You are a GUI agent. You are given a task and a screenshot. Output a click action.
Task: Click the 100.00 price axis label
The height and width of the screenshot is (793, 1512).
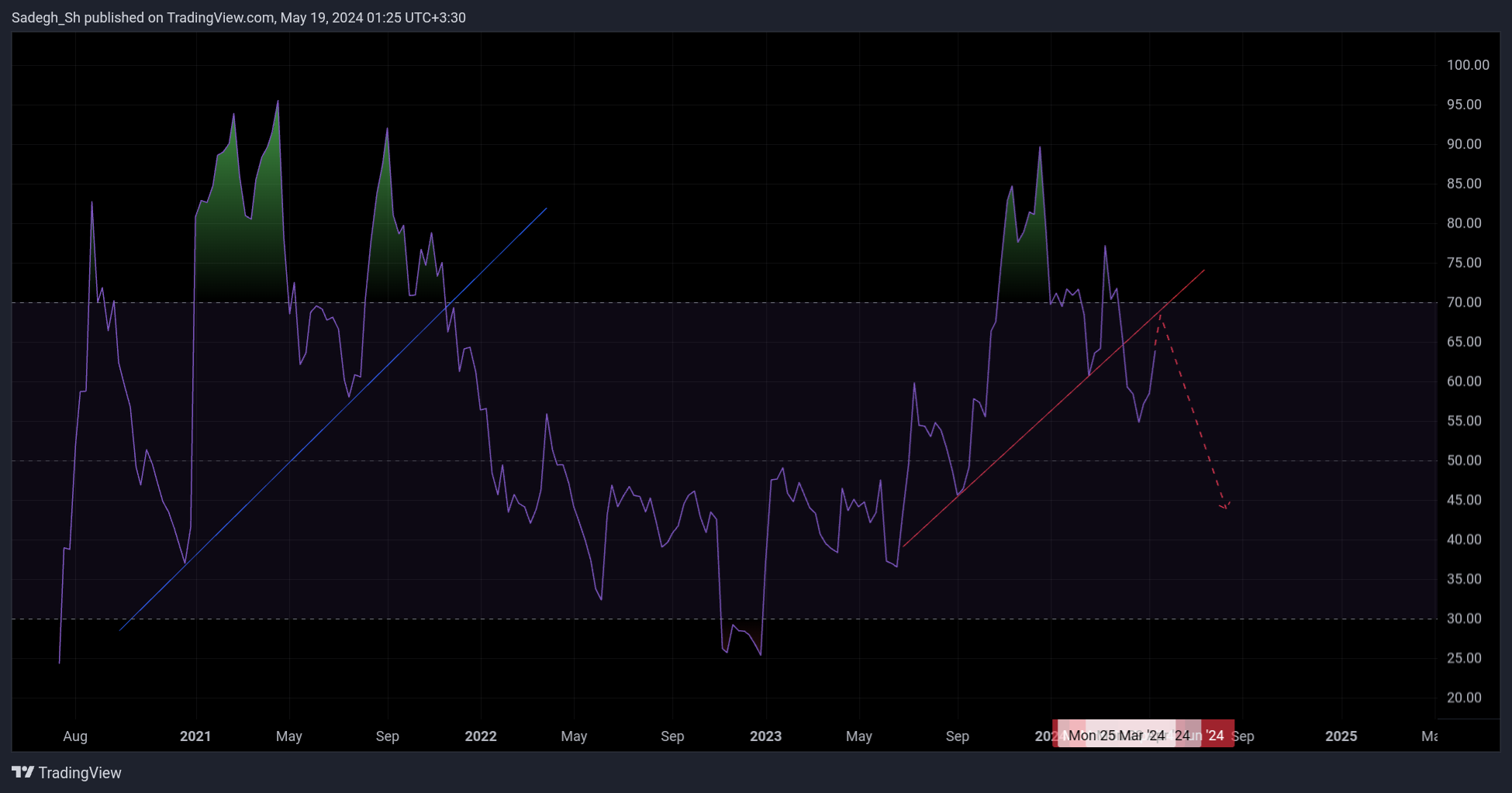[1468, 65]
